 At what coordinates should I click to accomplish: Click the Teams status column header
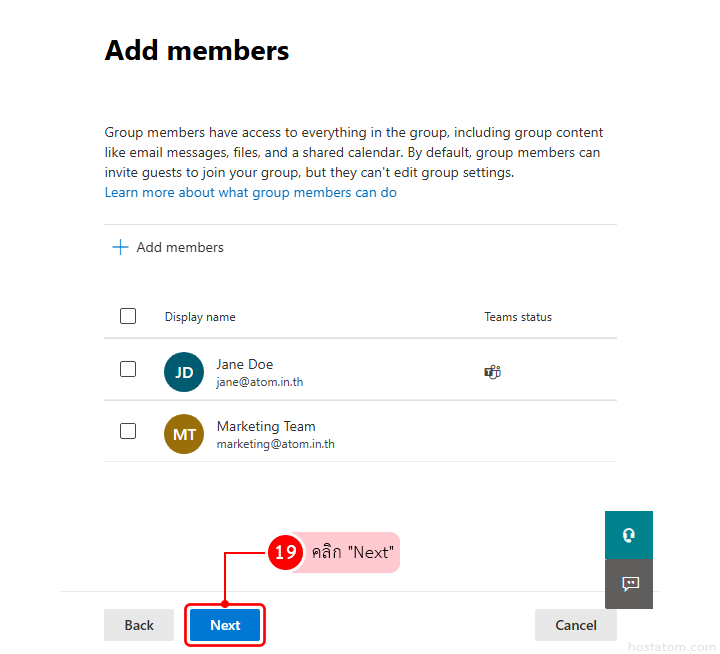[x=518, y=317]
